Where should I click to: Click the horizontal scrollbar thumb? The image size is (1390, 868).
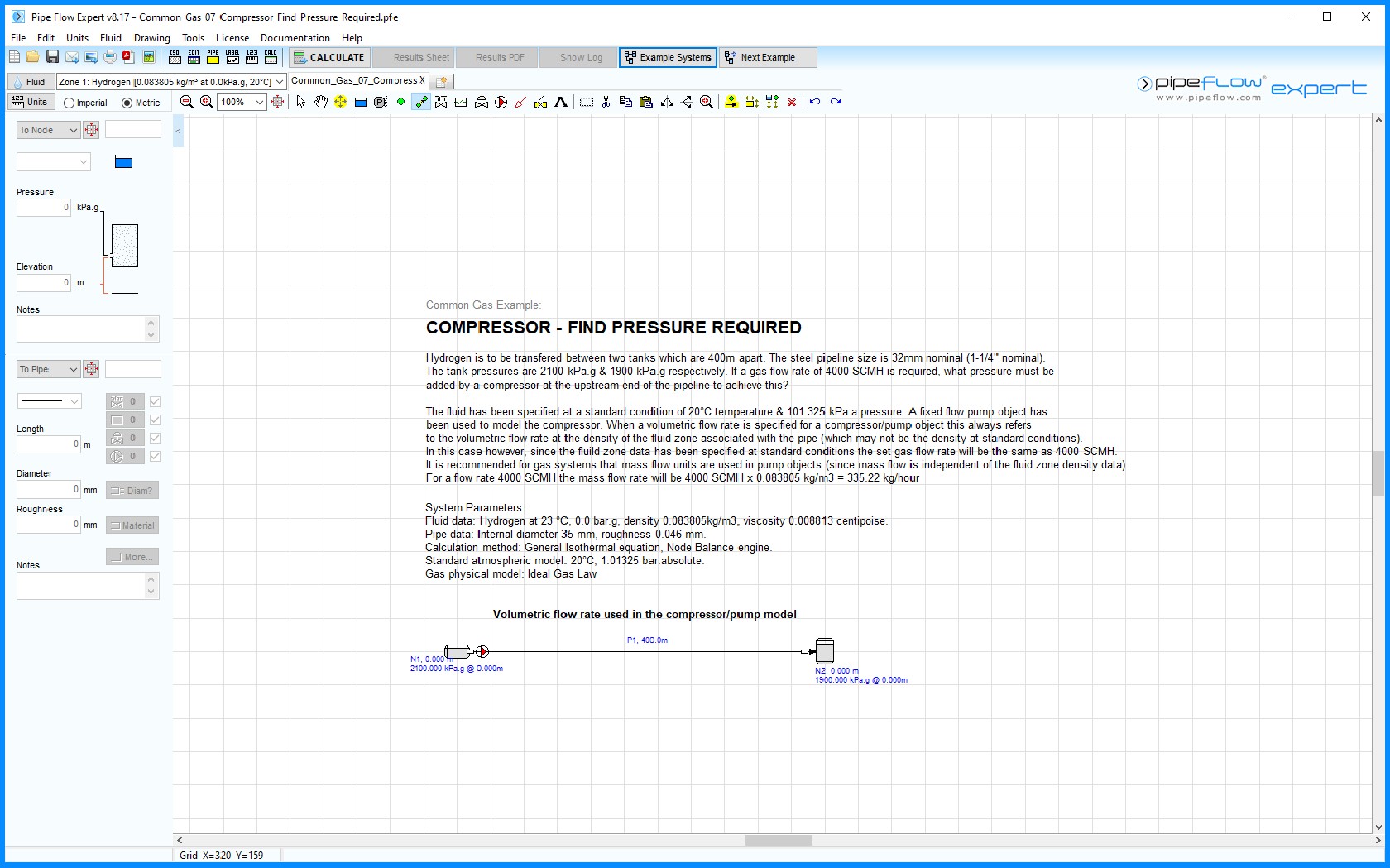tap(779, 840)
